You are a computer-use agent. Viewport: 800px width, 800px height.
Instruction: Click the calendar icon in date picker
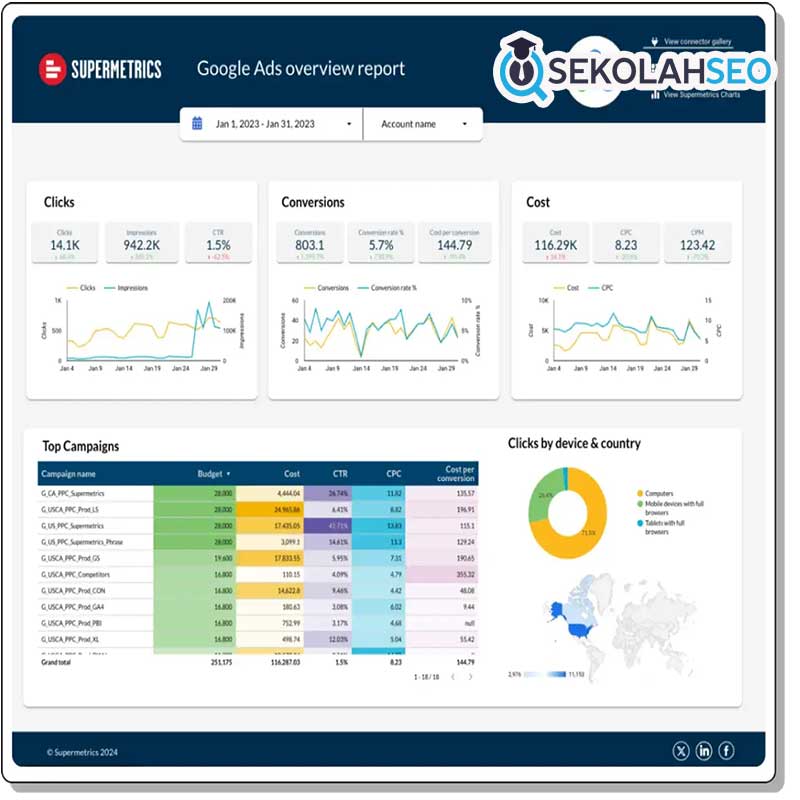(197, 124)
